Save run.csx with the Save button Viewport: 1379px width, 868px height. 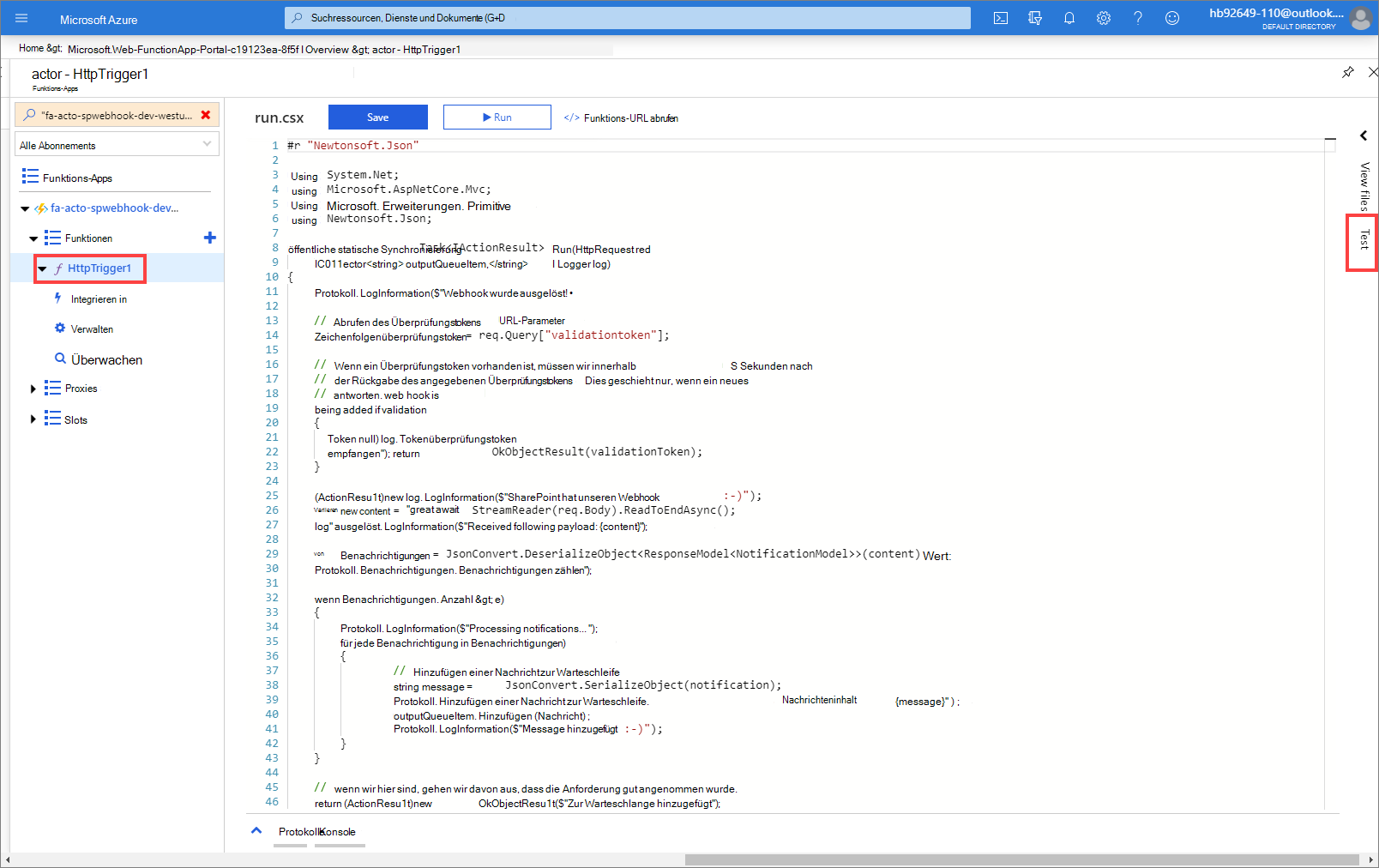[x=377, y=117]
